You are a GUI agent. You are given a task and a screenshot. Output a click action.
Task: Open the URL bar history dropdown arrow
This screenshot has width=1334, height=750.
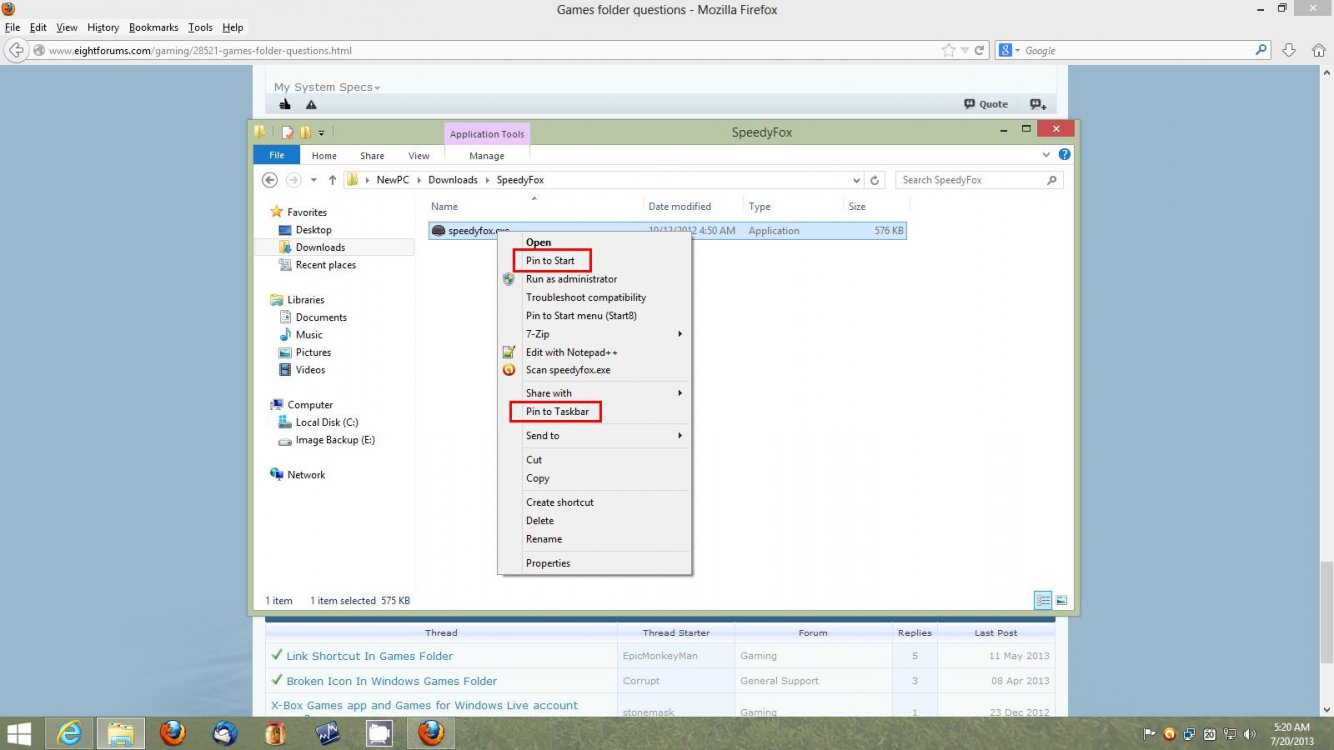[x=965, y=50]
